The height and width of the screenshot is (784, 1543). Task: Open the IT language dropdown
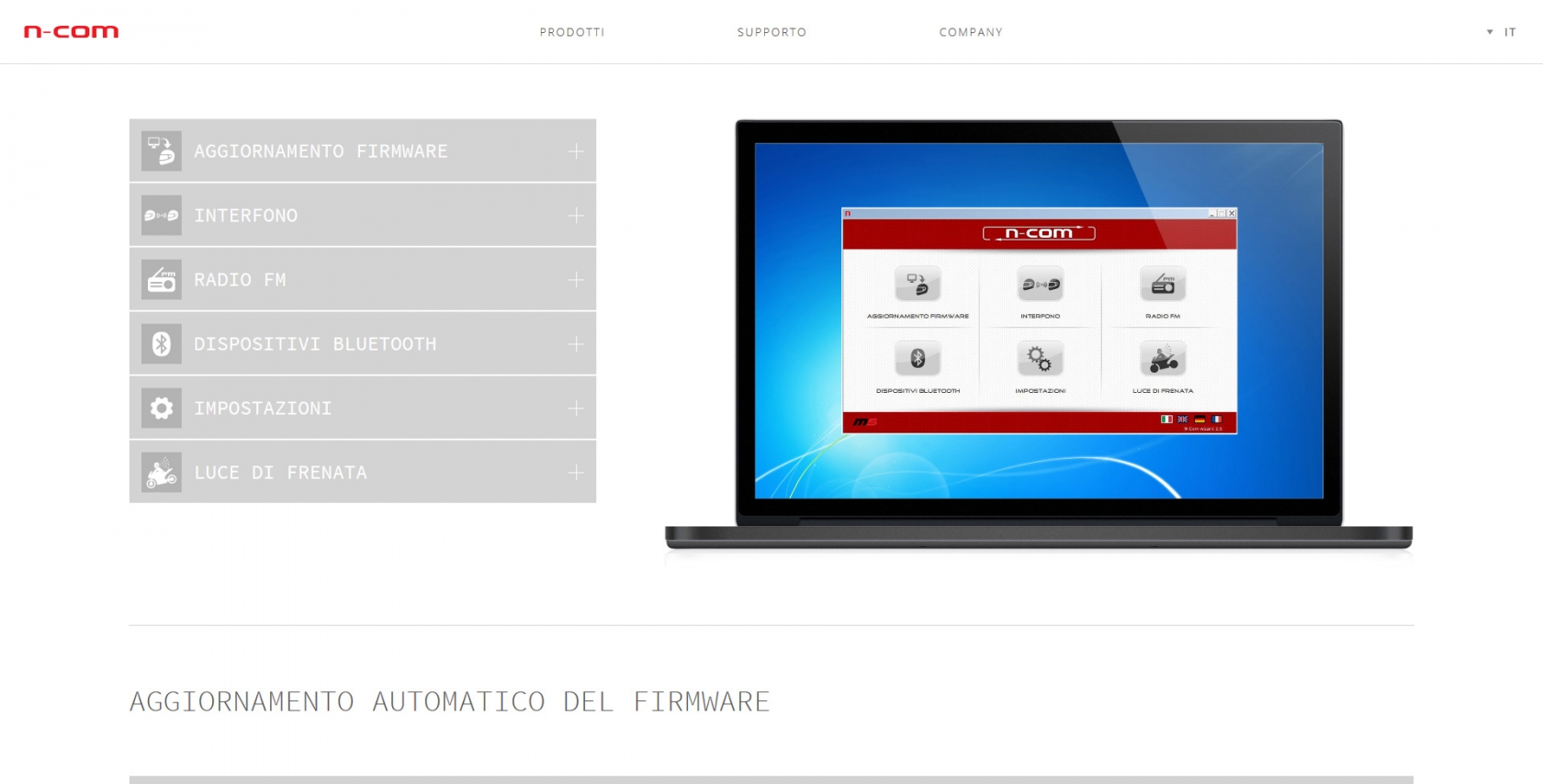(x=1503, y=32)
